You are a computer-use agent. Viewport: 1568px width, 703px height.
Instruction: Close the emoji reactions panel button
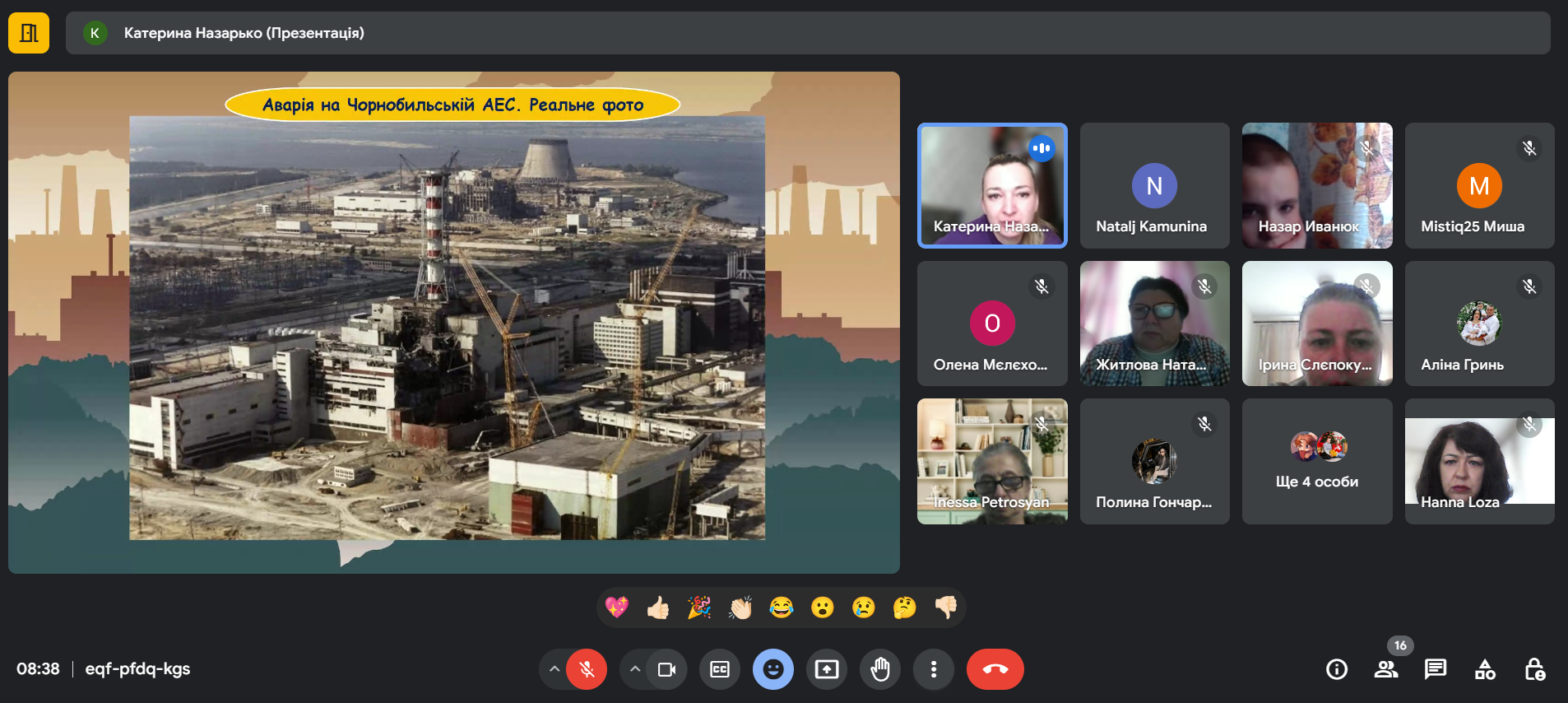[773, 669]
